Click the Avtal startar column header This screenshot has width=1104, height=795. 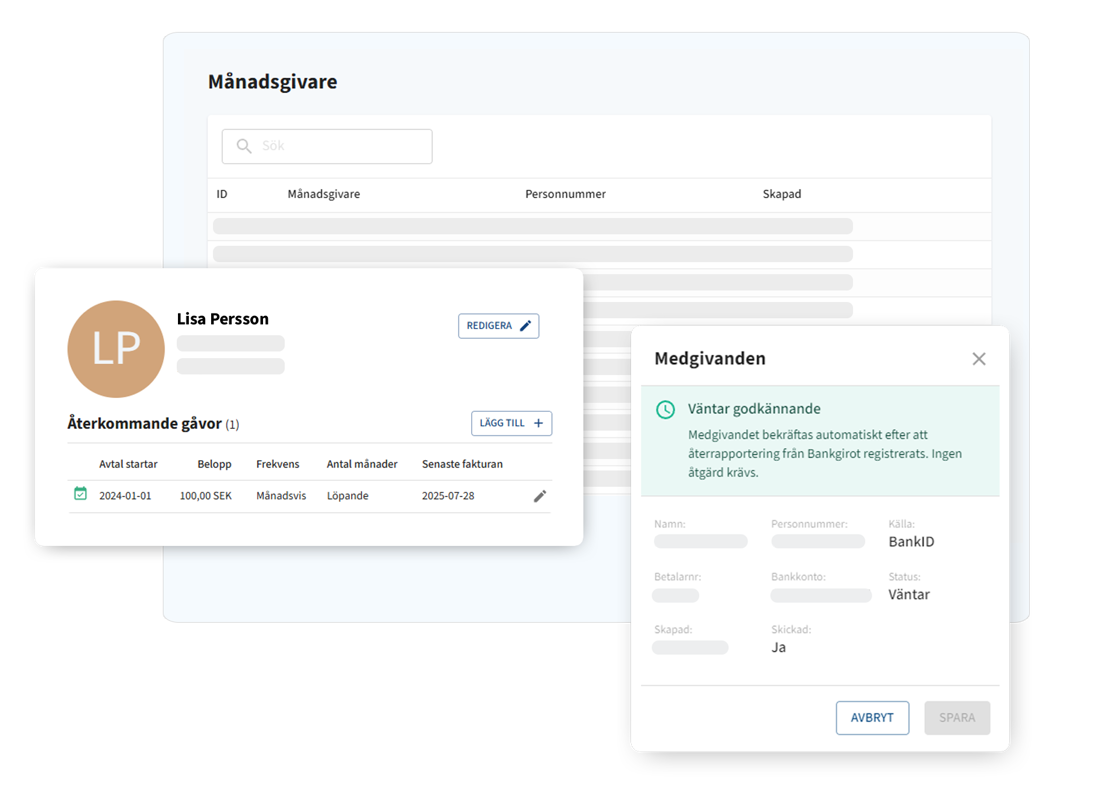tap(128, 464)
